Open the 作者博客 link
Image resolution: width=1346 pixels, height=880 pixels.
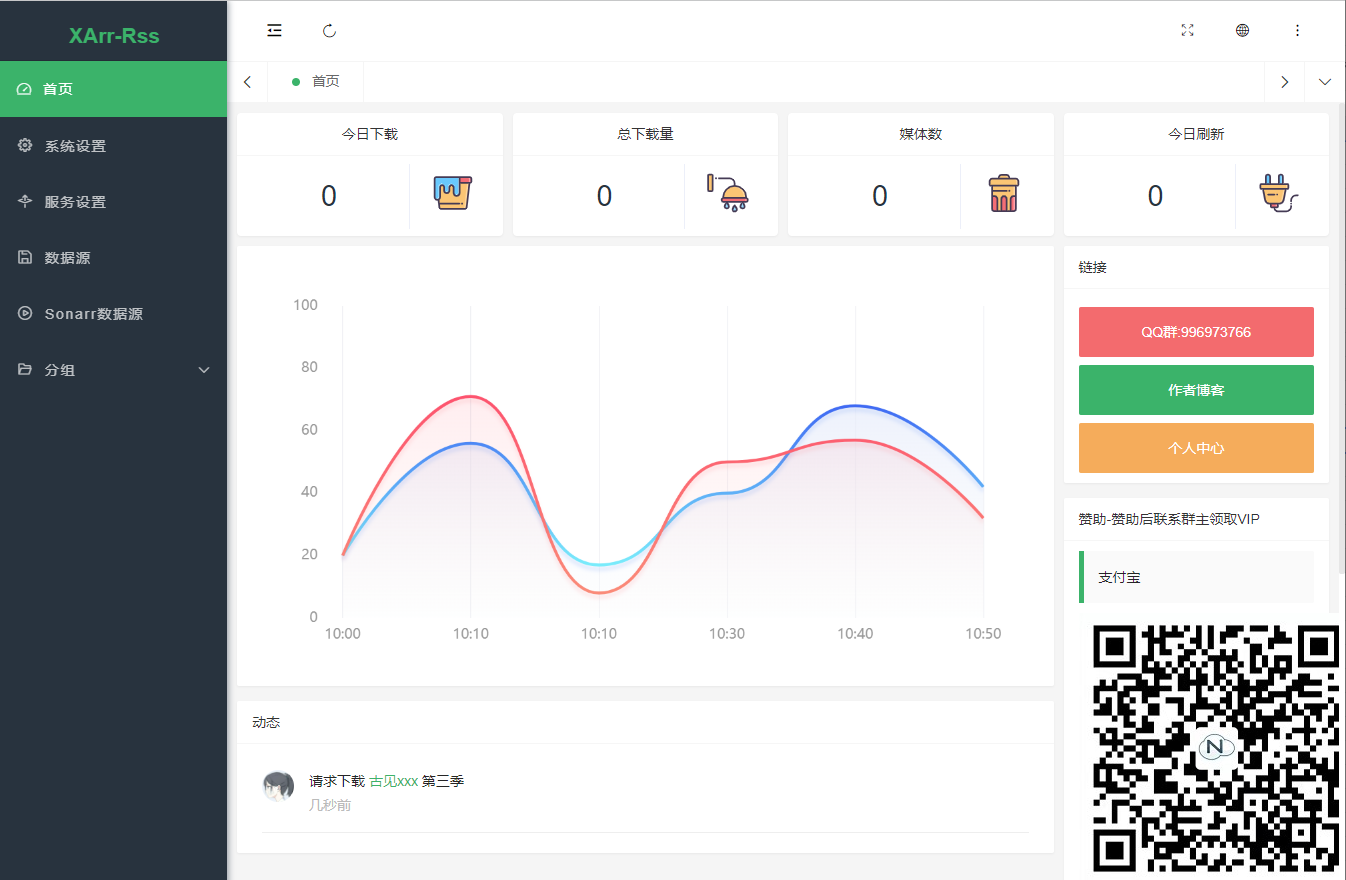1196,389
